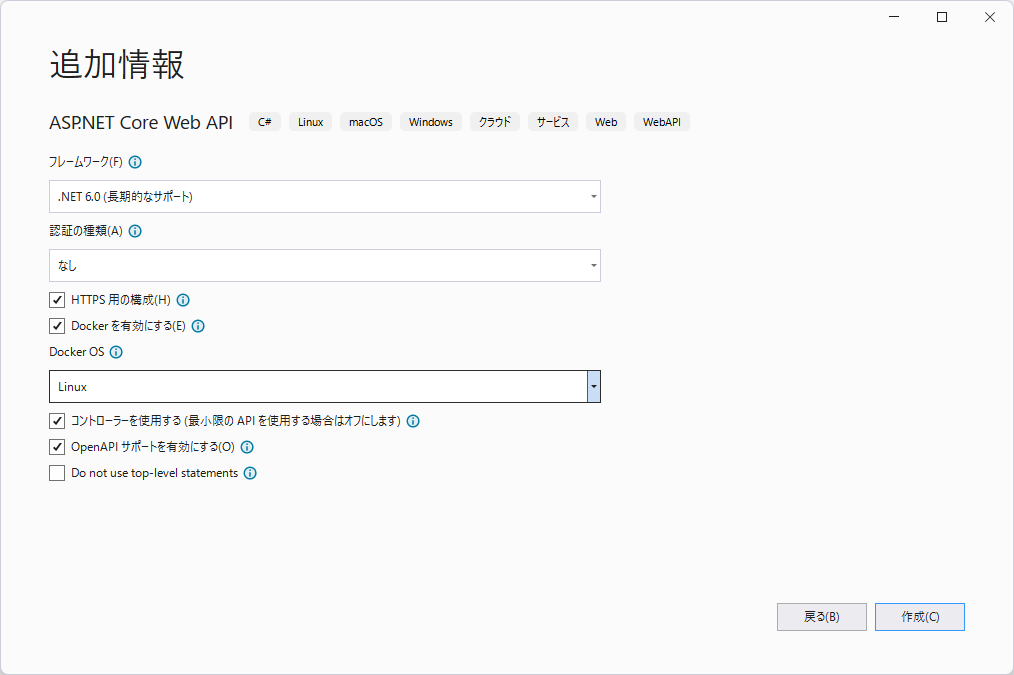Click the info icon beside 認証の種類(A)

[x=135, y=231]
